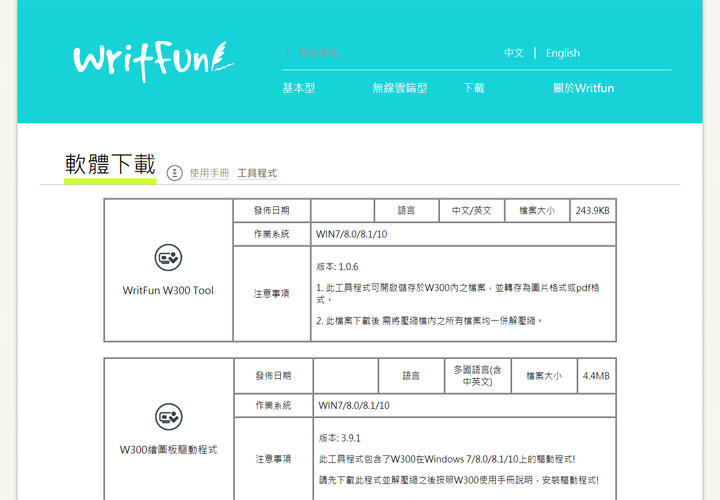The image size is (720, 500).
Task: Click the 多國語言(含中英文) cell
Action: [x=478, y=376]
